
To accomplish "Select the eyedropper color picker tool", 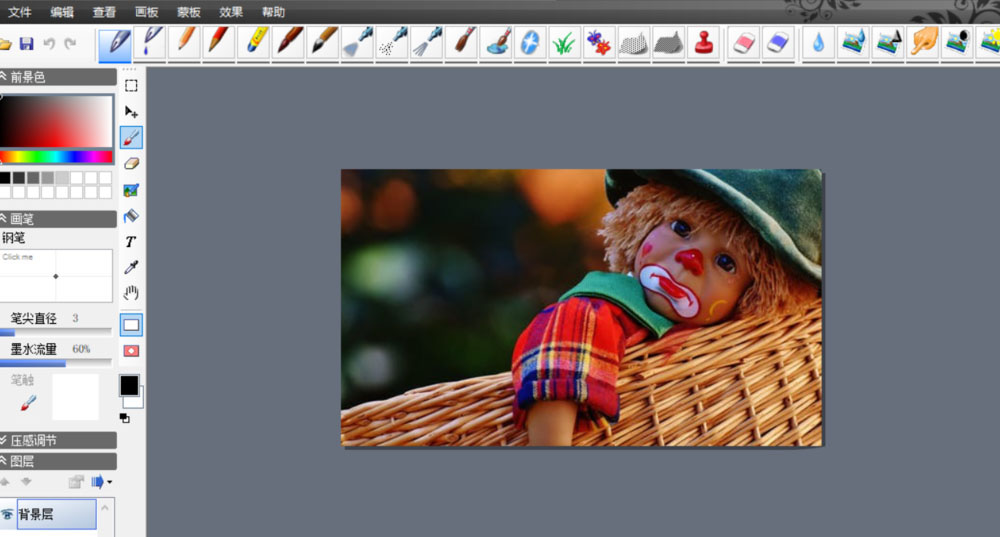I will tap(131, 267).
